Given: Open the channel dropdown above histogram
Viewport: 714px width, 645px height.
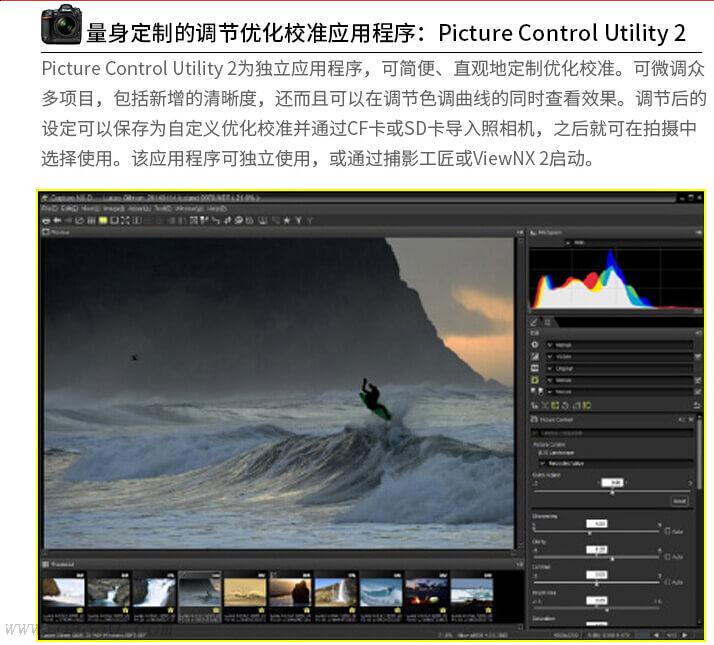Looking at the screenshot, I should pyautogui.click(x=633, y=243).
